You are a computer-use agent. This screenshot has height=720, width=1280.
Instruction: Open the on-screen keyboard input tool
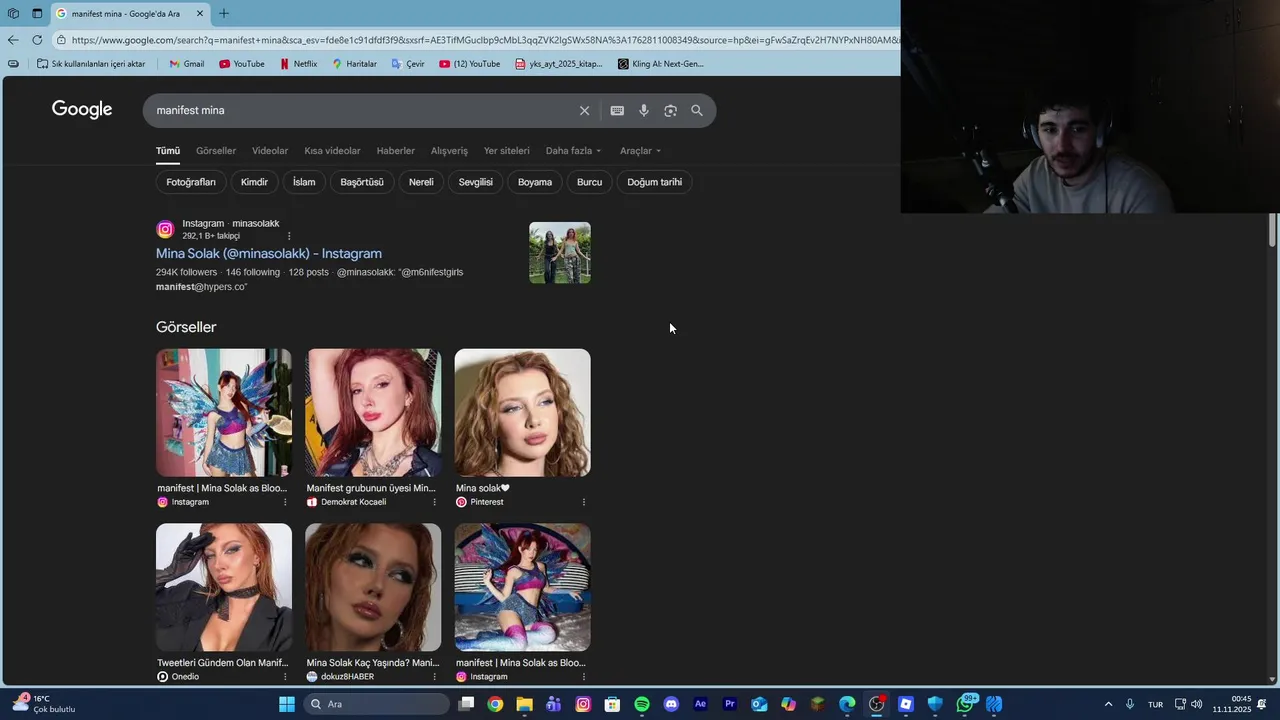617,111
